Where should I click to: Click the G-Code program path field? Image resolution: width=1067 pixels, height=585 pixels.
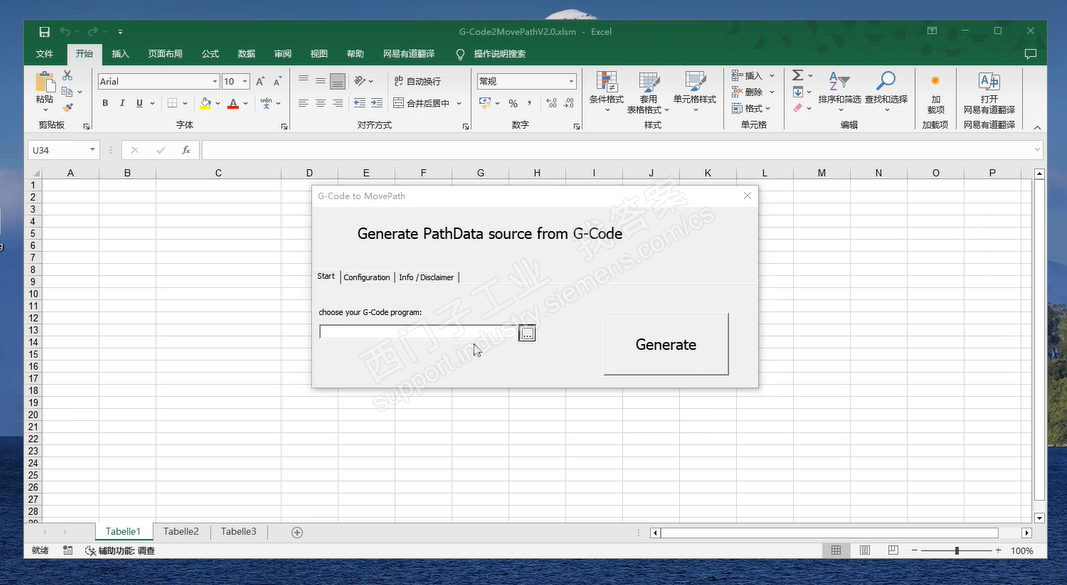click(x=418, y=332)
